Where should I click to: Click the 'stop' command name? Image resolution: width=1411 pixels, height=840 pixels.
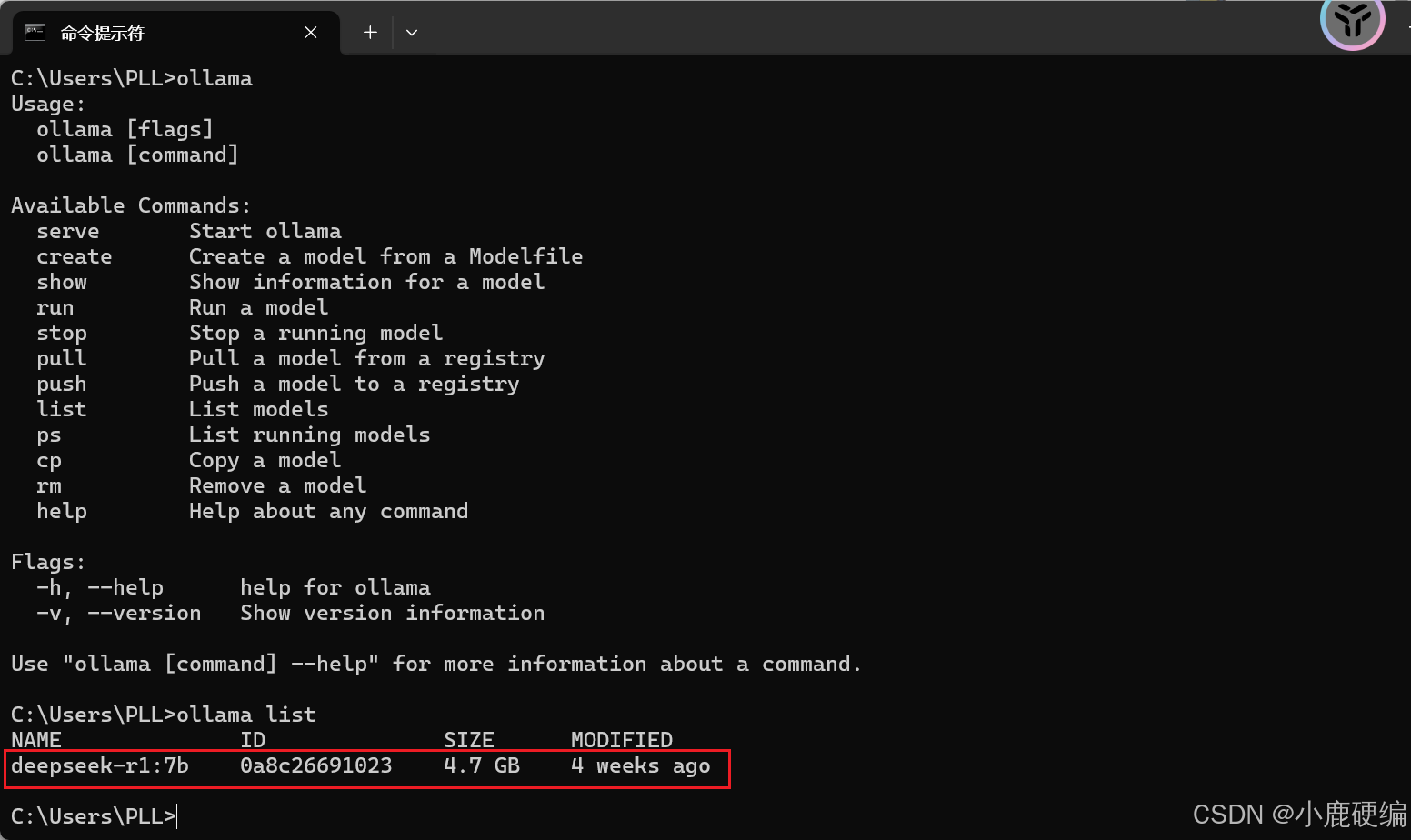click(62, 334)
